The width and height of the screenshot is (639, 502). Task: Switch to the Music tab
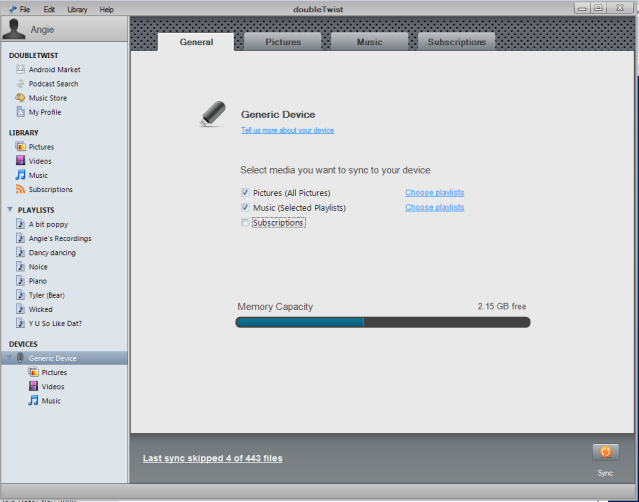click(x=370, y=42)
